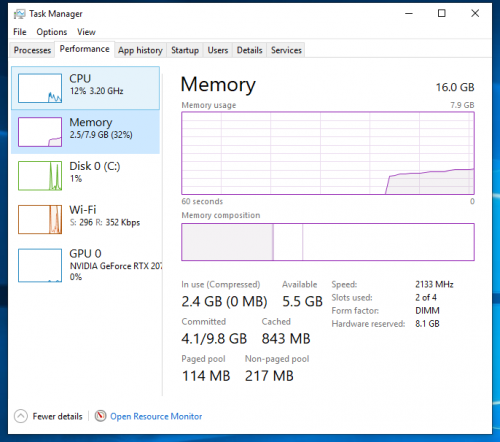Image resolution: width=500 pixels, height=442 pixels.
Task: Switch to the App history tab
Action: [140, 50]
